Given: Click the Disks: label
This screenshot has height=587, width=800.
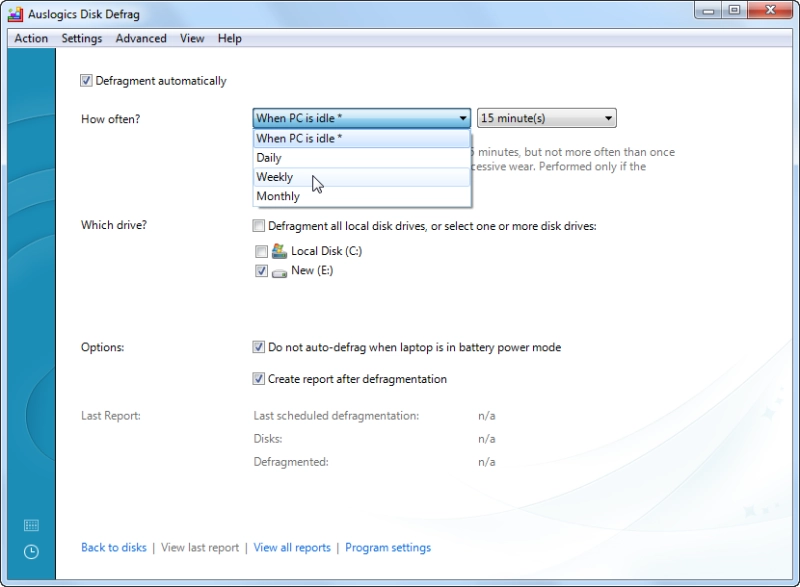Looking at the screenshot, I should coord(268,439).
